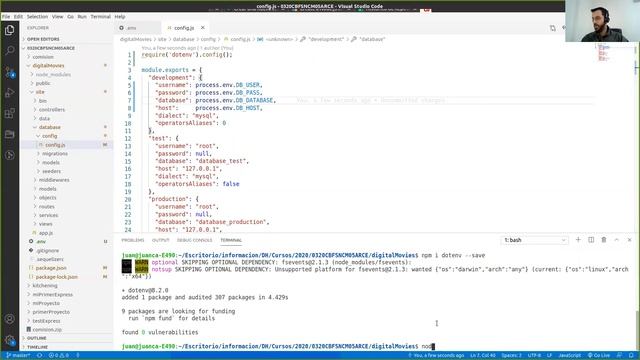The height and width of the screenshot is (360, 640).
Task: Open the Manage gear in activity bar
Action: coord(9,340)
